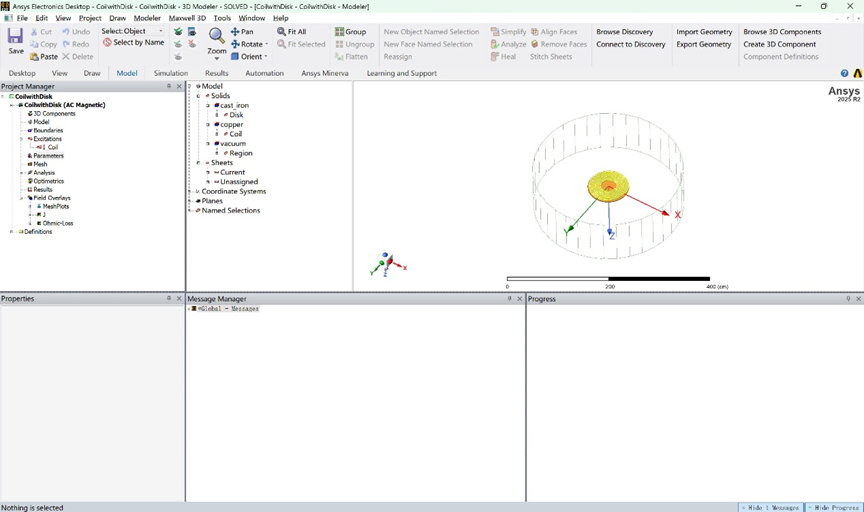Toggle the Hide Progress status button
The height and width of the screenshot is (512, 864).
[x=834, y=508]
